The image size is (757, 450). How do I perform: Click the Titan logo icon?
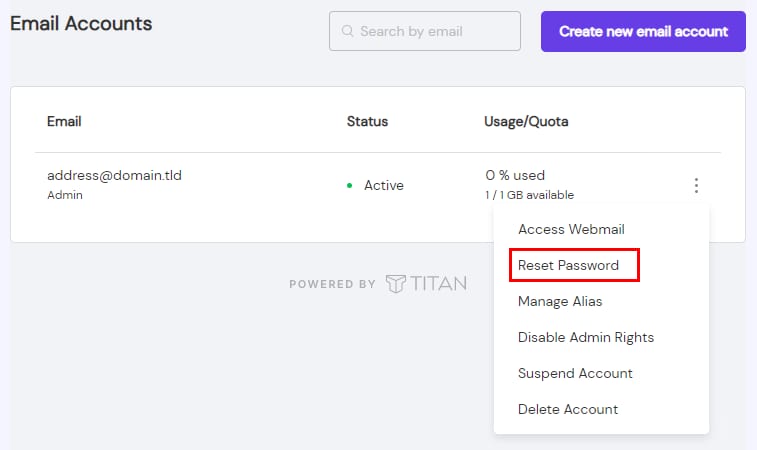click(396, 284)
